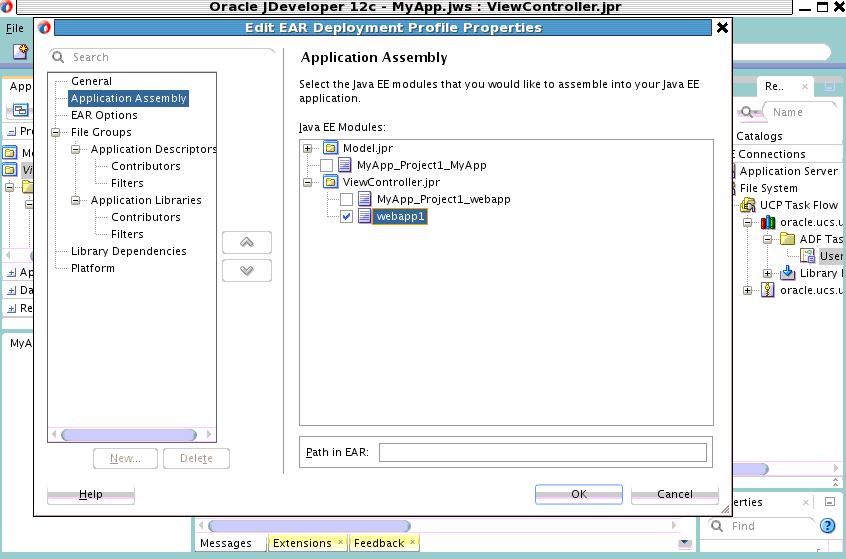Select Filters under Application Libraries
846x559 pixels.
pyautogui.click(x=127, y=234)
